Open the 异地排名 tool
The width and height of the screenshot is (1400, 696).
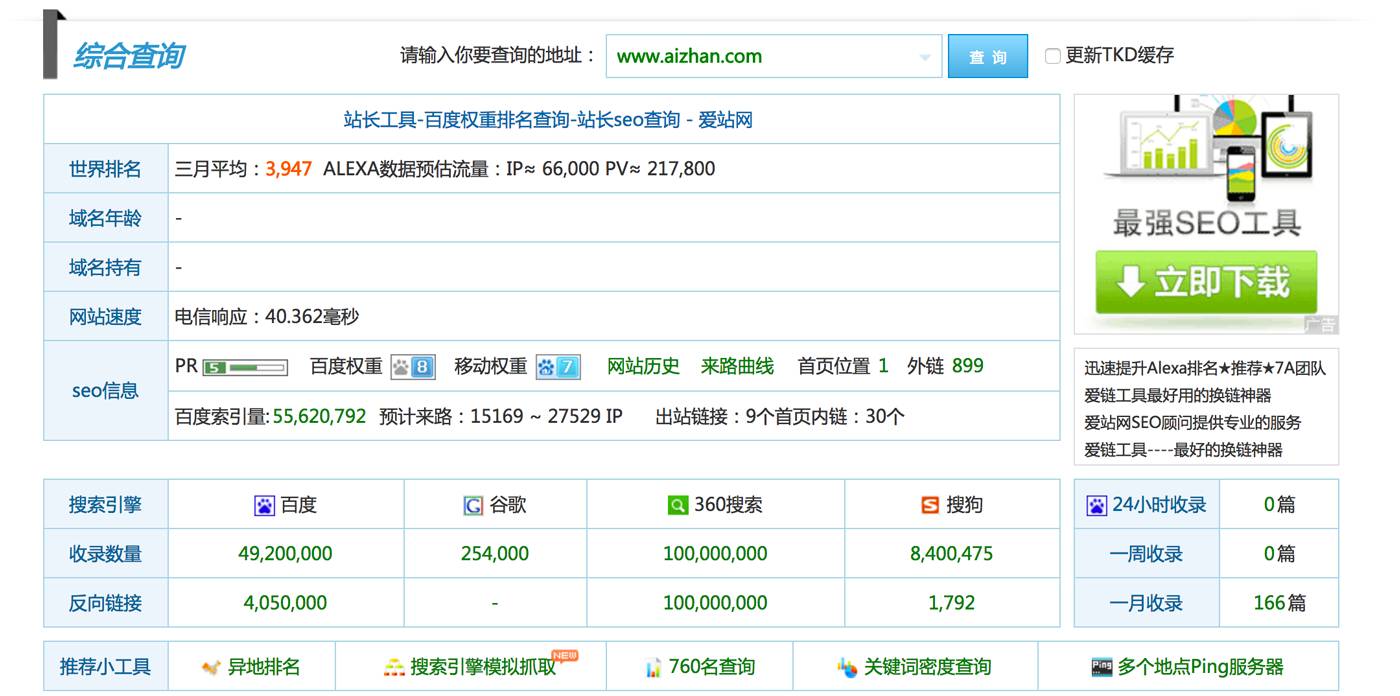(262, 667)
